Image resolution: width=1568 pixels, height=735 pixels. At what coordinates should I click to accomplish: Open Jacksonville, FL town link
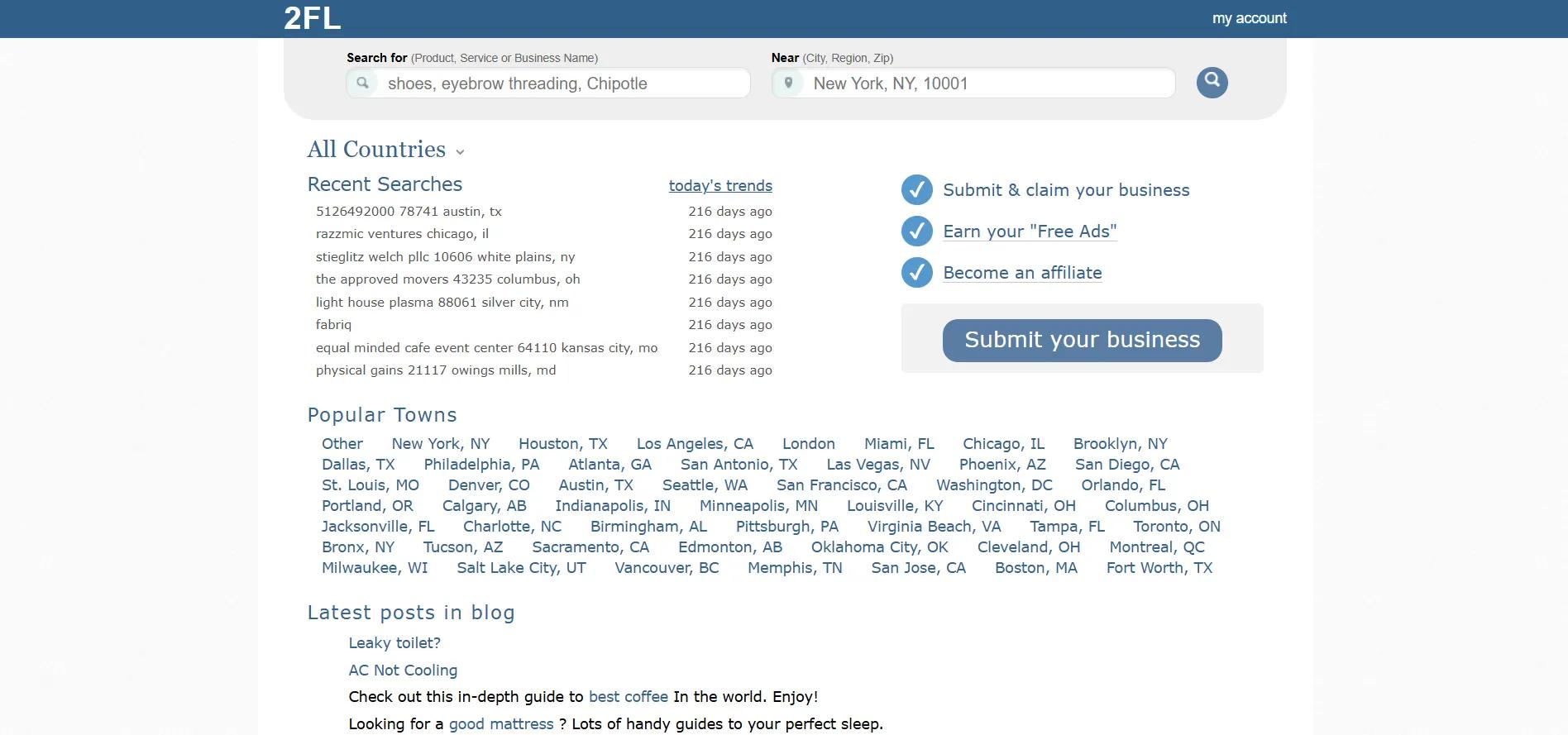[x=378, y=527]
